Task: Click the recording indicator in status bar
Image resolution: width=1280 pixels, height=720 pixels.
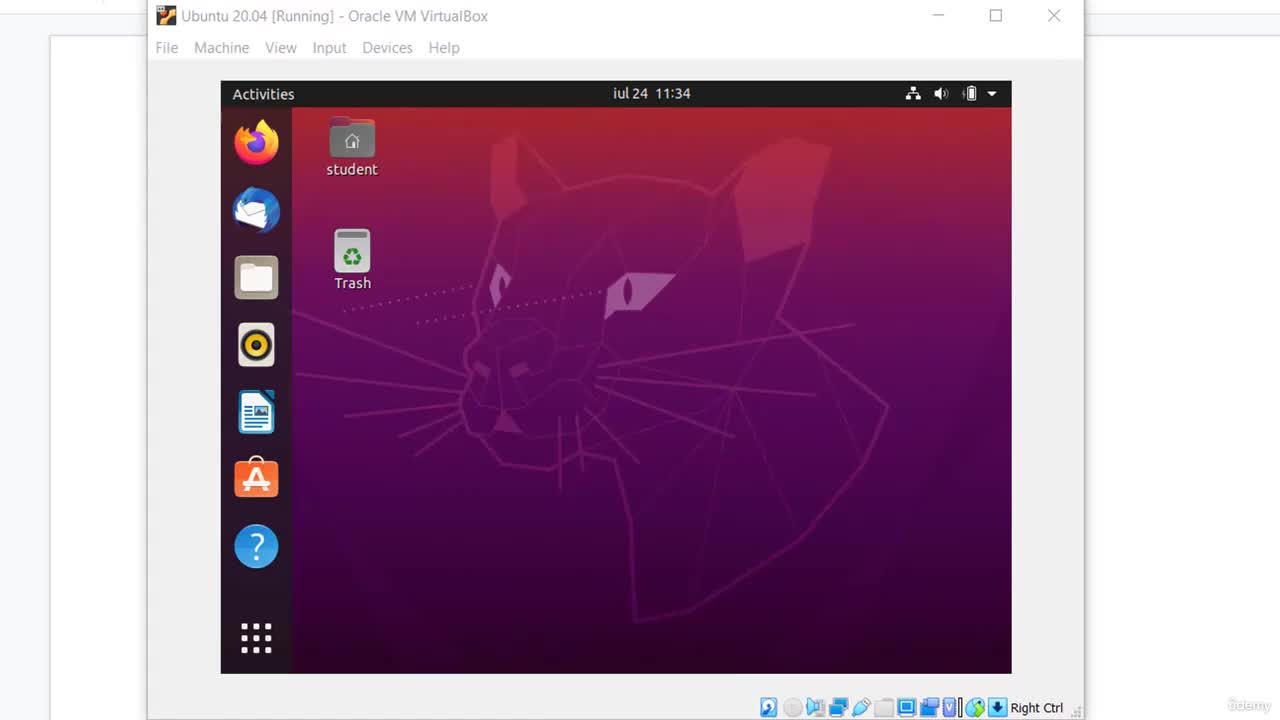Action: tap(930, 708)
